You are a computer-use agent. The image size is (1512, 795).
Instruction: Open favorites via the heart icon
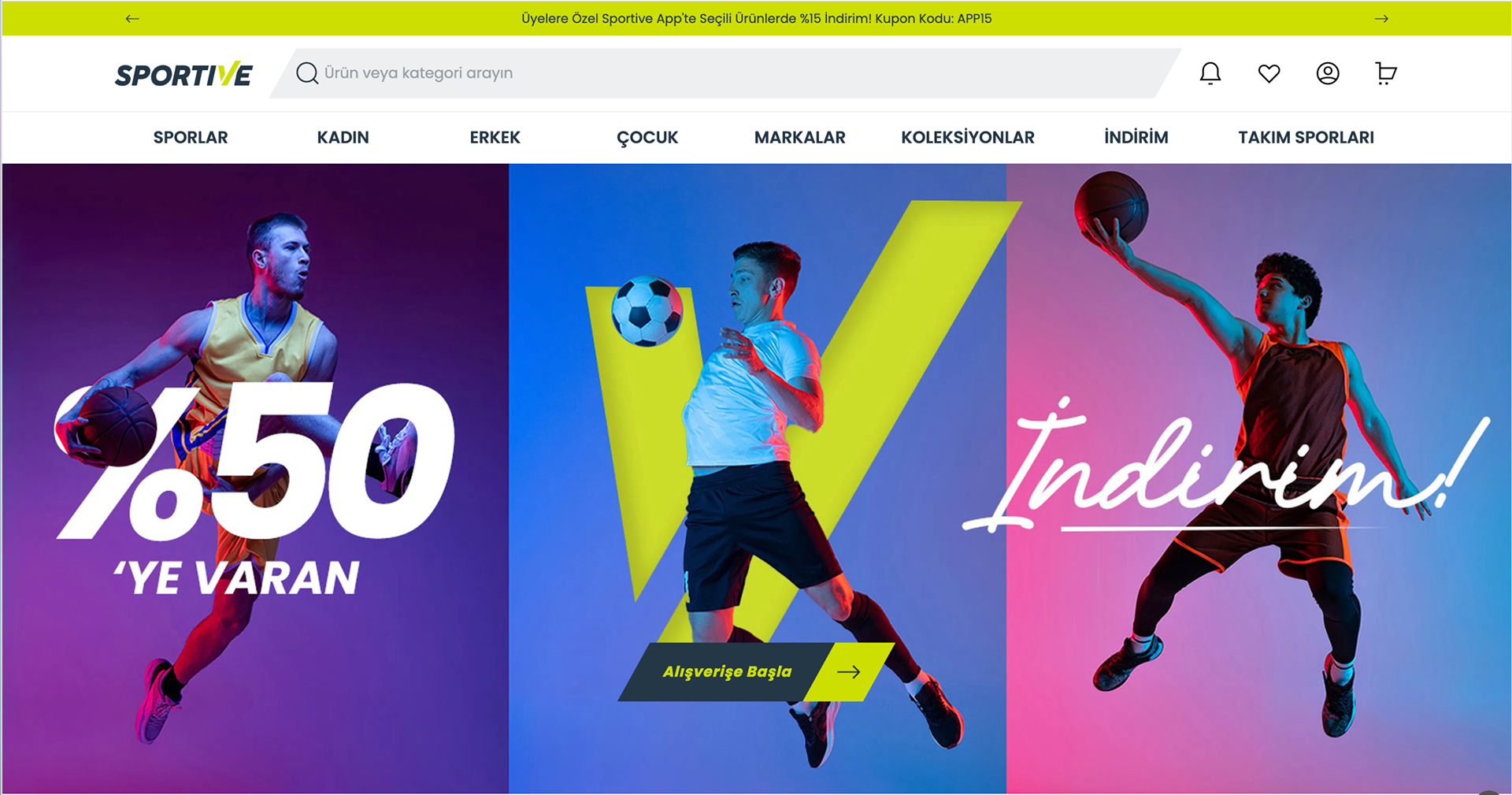pyautogui.click(x=1269, y=73)
